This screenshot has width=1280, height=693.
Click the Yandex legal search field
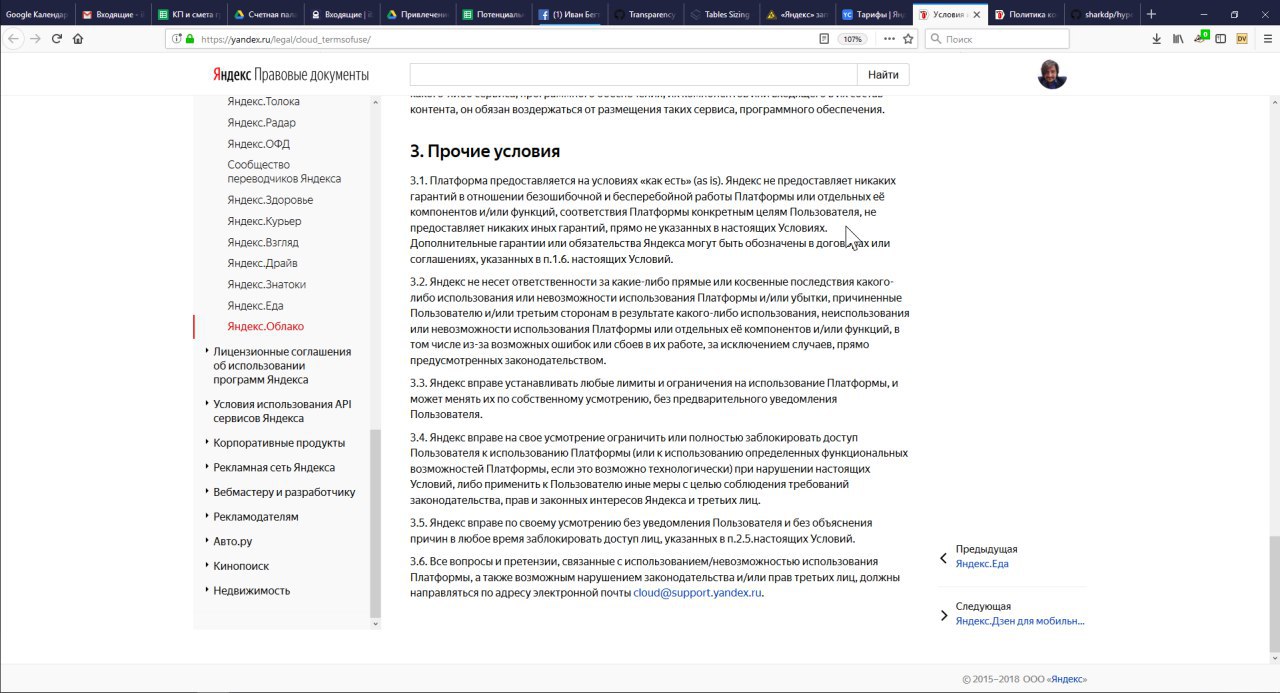[x=633, y=75]
